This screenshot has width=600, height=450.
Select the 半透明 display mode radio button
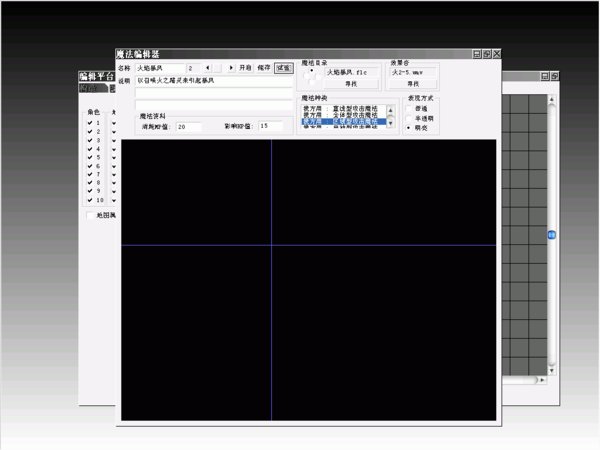[x=407, y=119]
